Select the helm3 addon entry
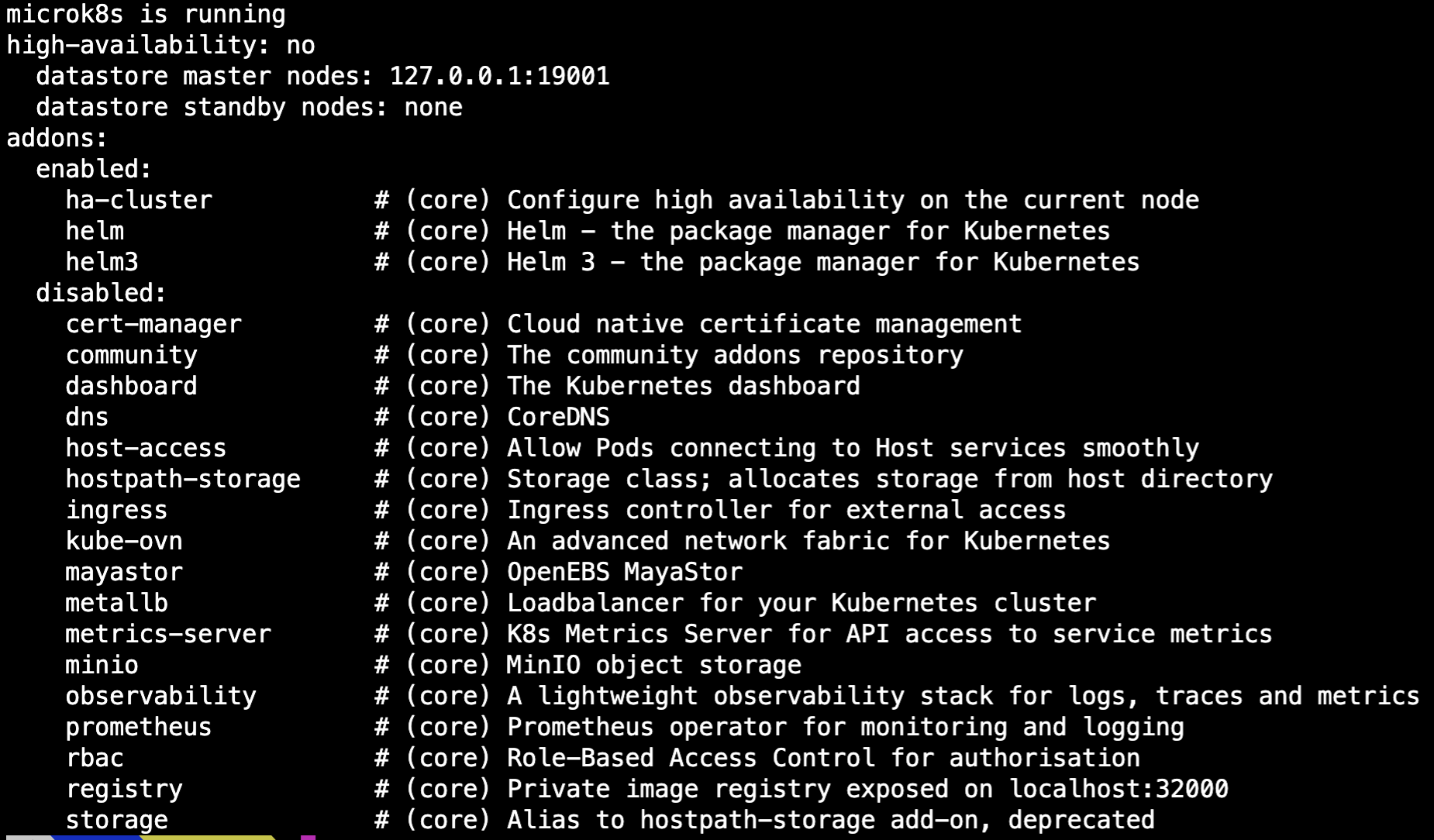Image resolution: width=1434 pixels, height=840 pixels. (102, 262)
